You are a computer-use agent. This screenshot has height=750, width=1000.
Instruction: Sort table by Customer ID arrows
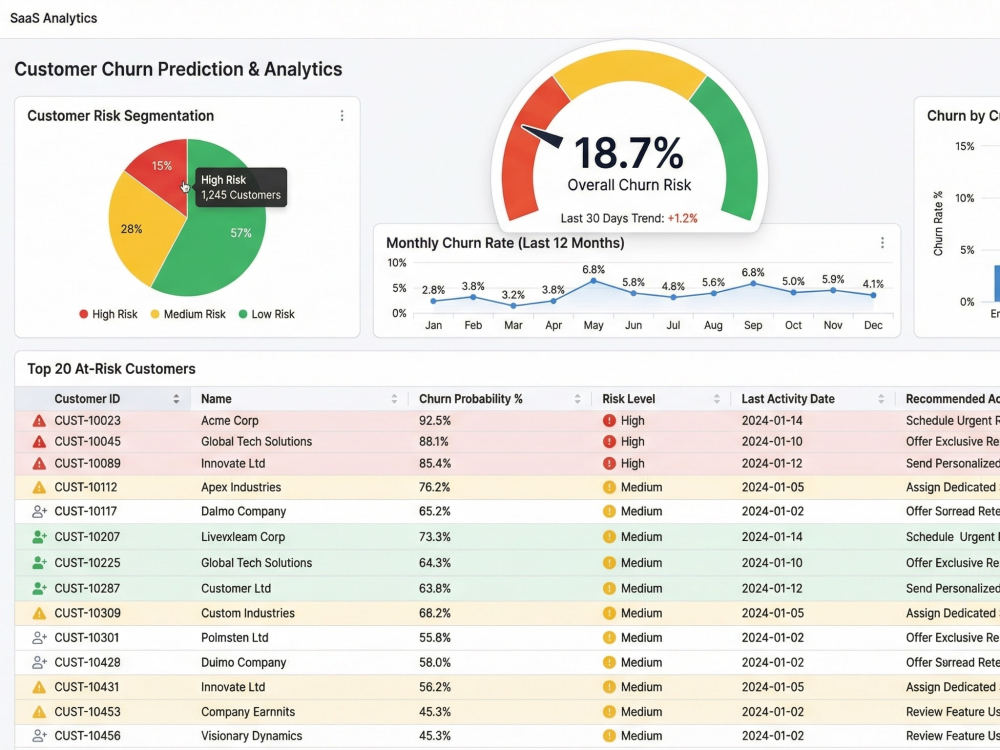pyautogui.click(x=176, y=399)
